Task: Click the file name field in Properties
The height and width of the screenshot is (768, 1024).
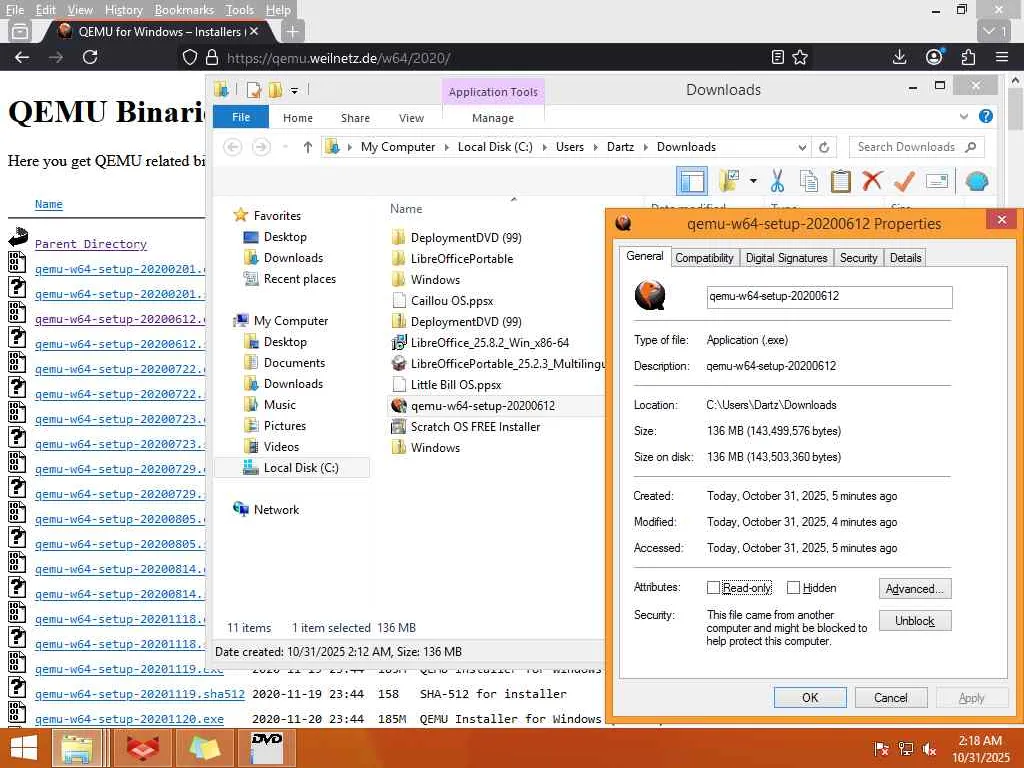Action: tap(829, 296)
